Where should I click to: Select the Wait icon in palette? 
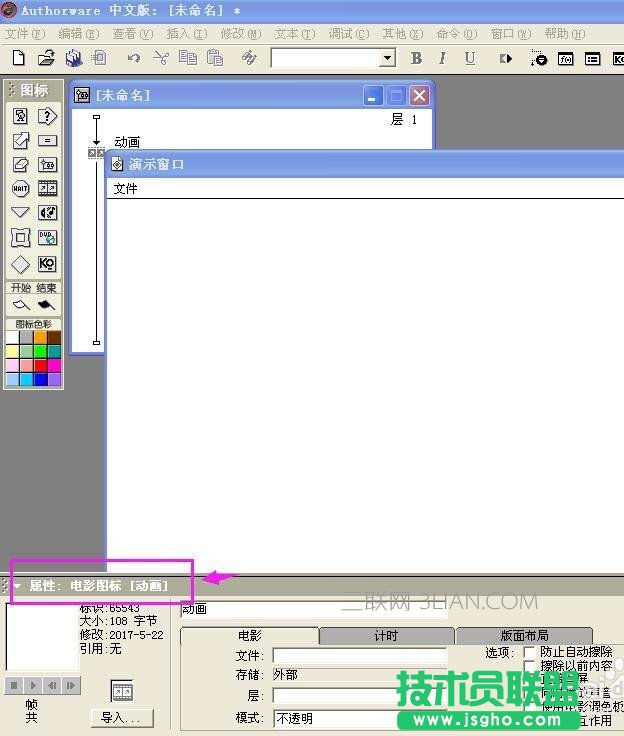tap(20, 189)
